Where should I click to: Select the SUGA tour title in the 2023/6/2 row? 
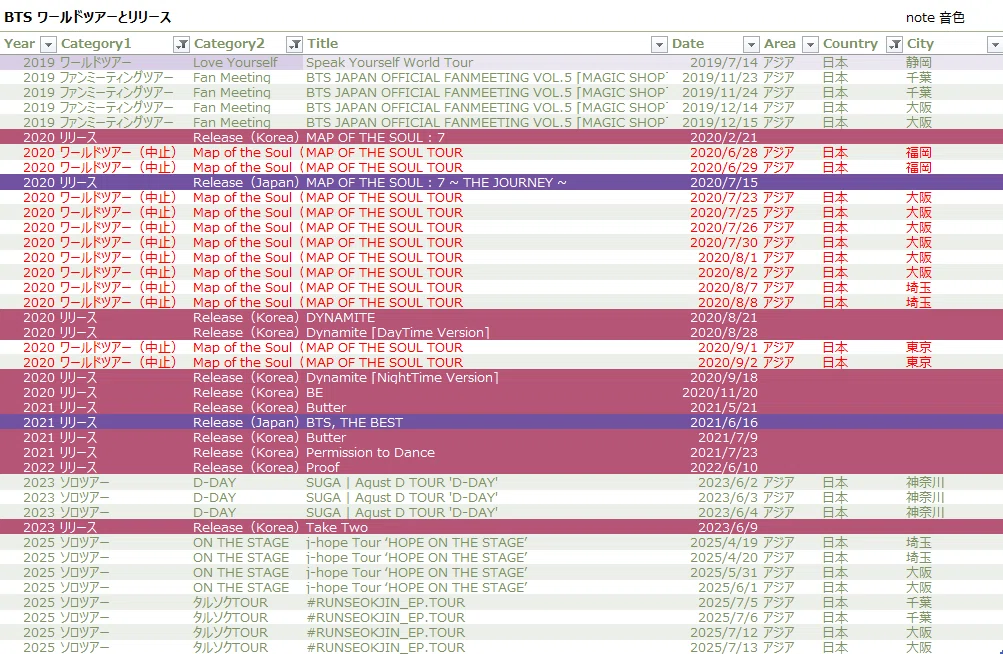tap(402, 483)
